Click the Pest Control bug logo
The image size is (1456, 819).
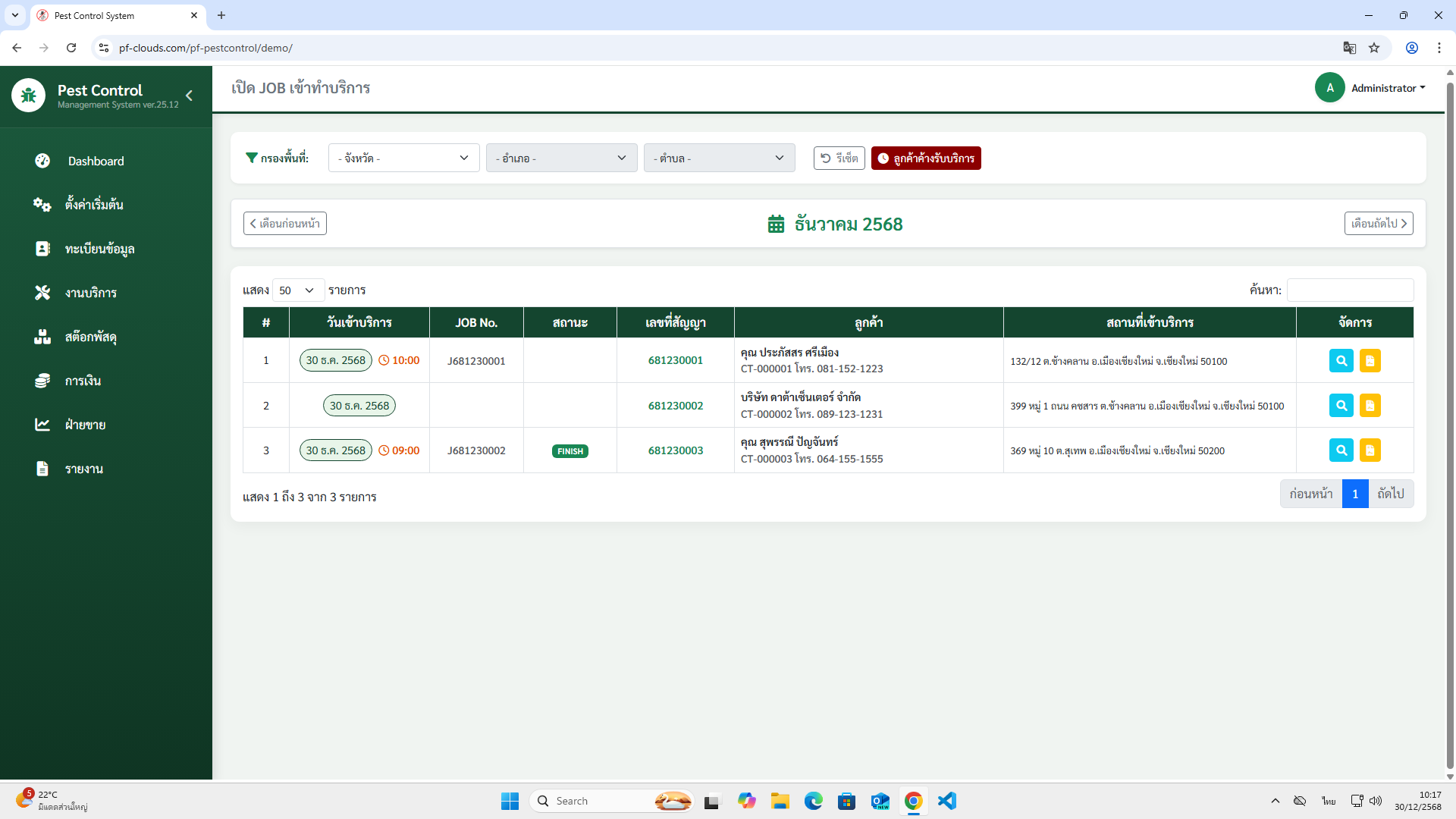click(29, 96)
